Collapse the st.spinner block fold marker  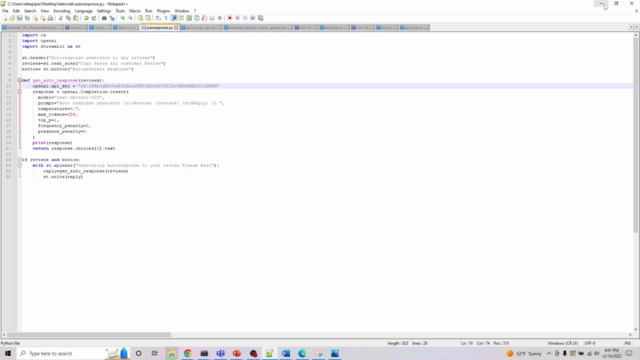coord(20,165)
